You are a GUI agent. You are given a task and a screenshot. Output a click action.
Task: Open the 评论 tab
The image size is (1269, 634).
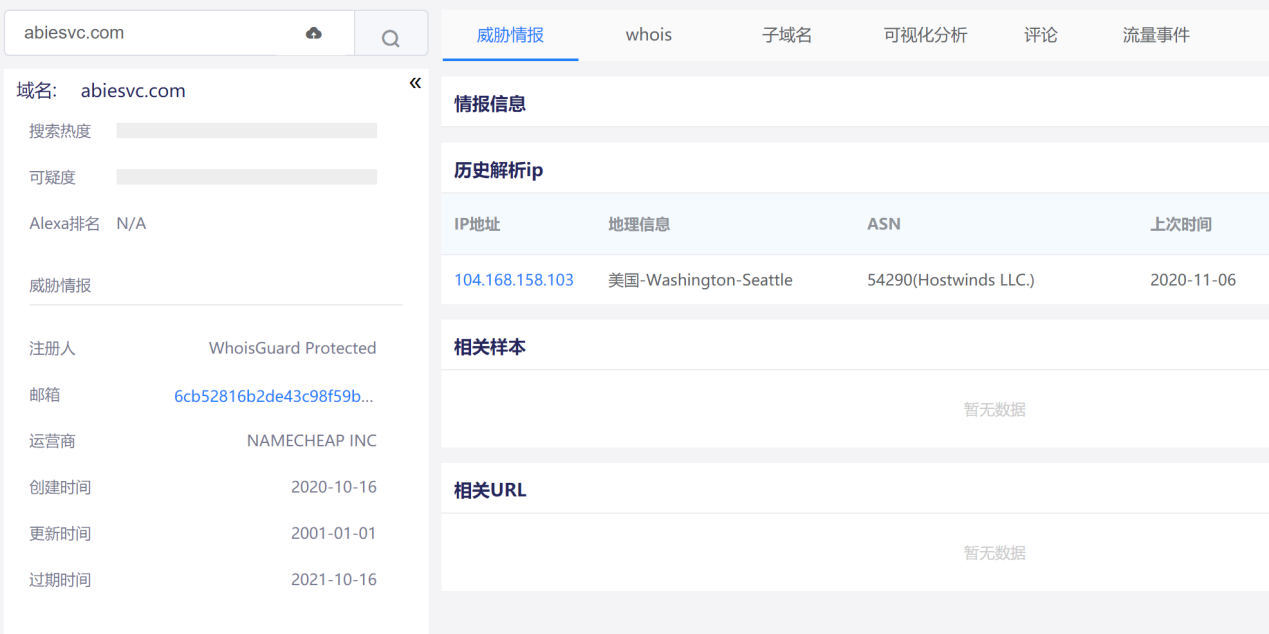point(1041,35)
